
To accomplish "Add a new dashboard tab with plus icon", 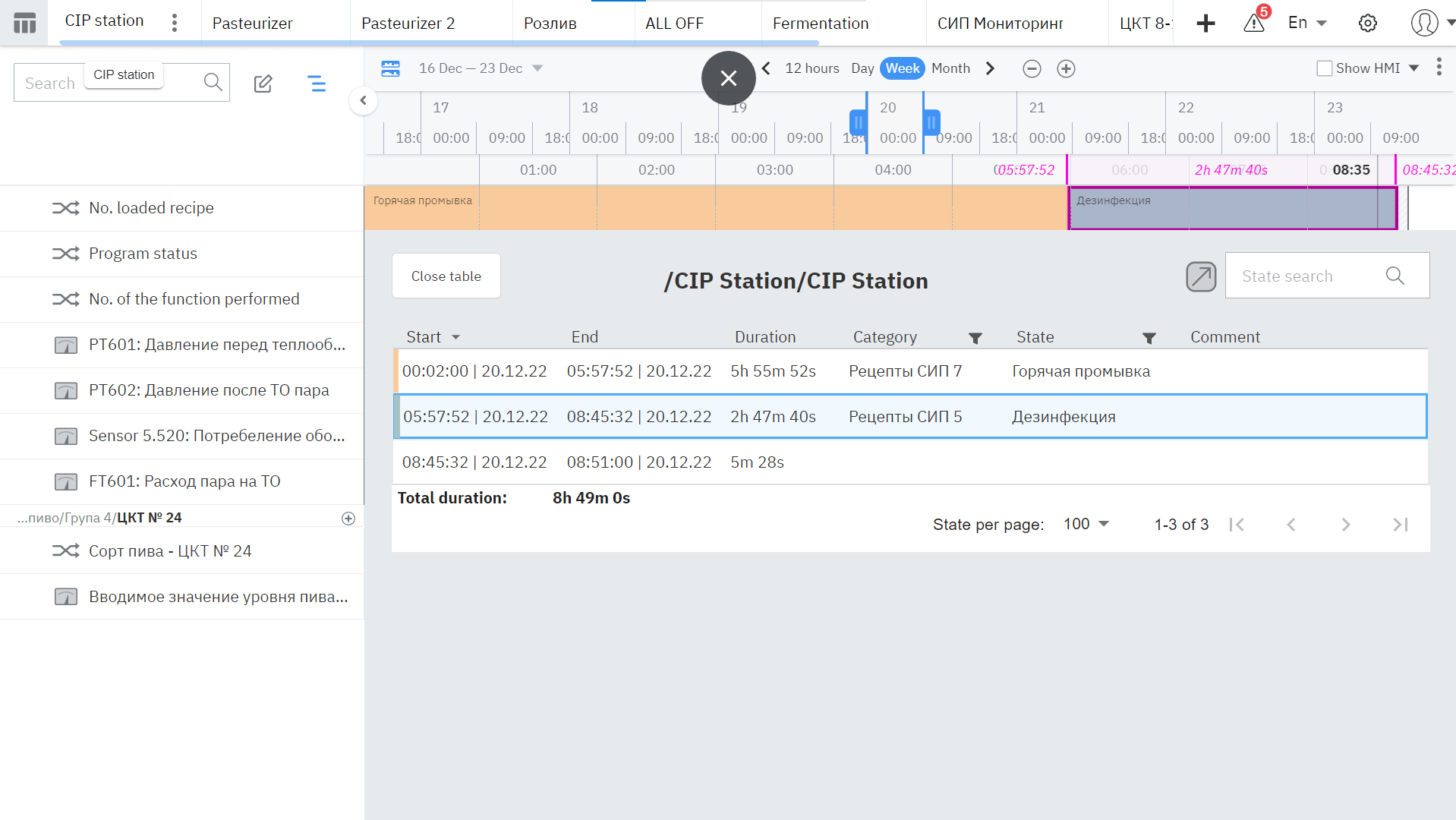I will [x=1205, y=23].
